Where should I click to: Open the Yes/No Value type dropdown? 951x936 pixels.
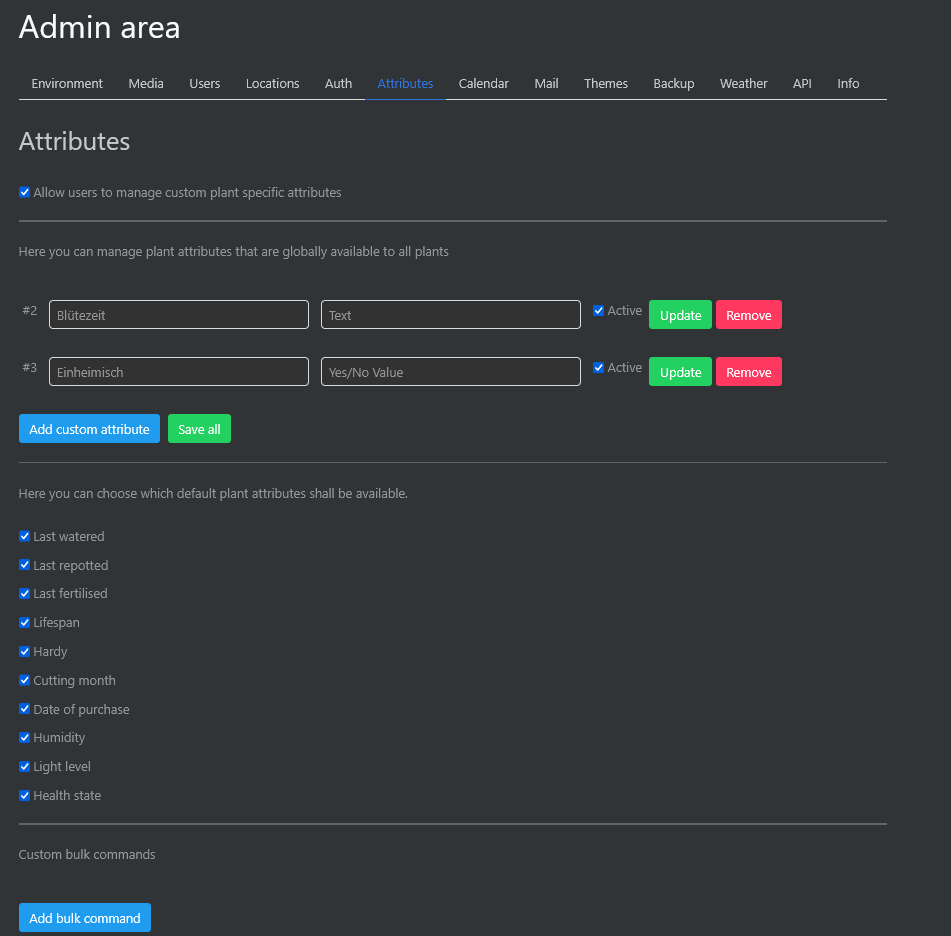(x=450, y=372)
